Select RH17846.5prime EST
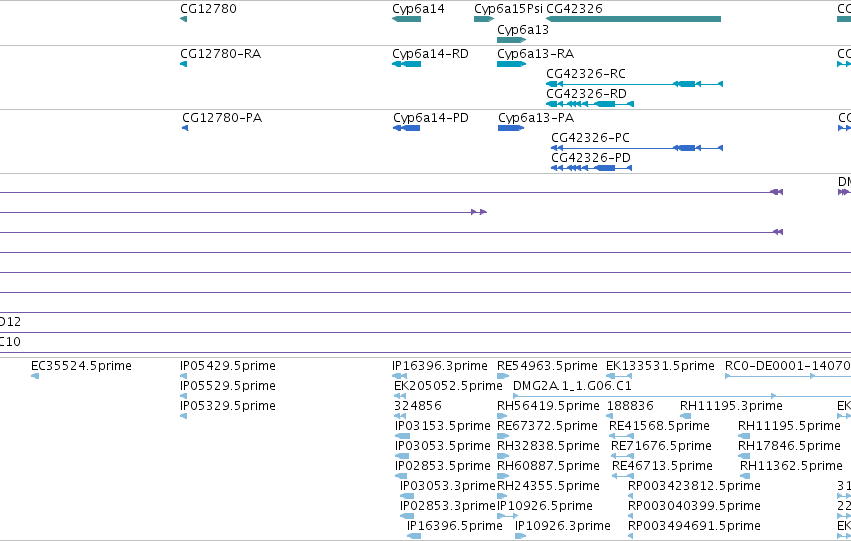The width and height of the screenshot is (851, 541). tap(744, 456)
